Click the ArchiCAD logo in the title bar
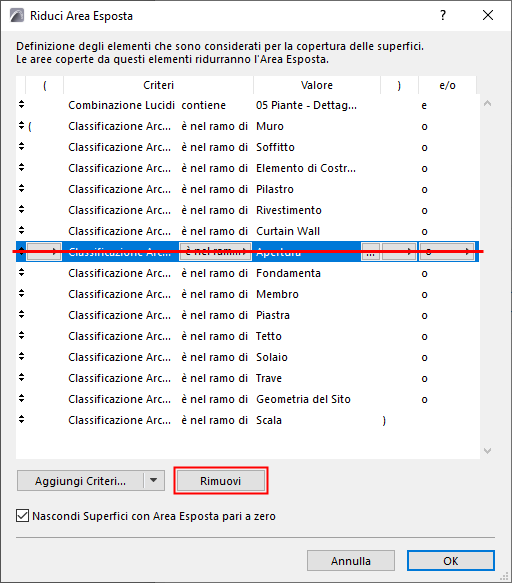512x583 pixels. [x=17, y=16]
